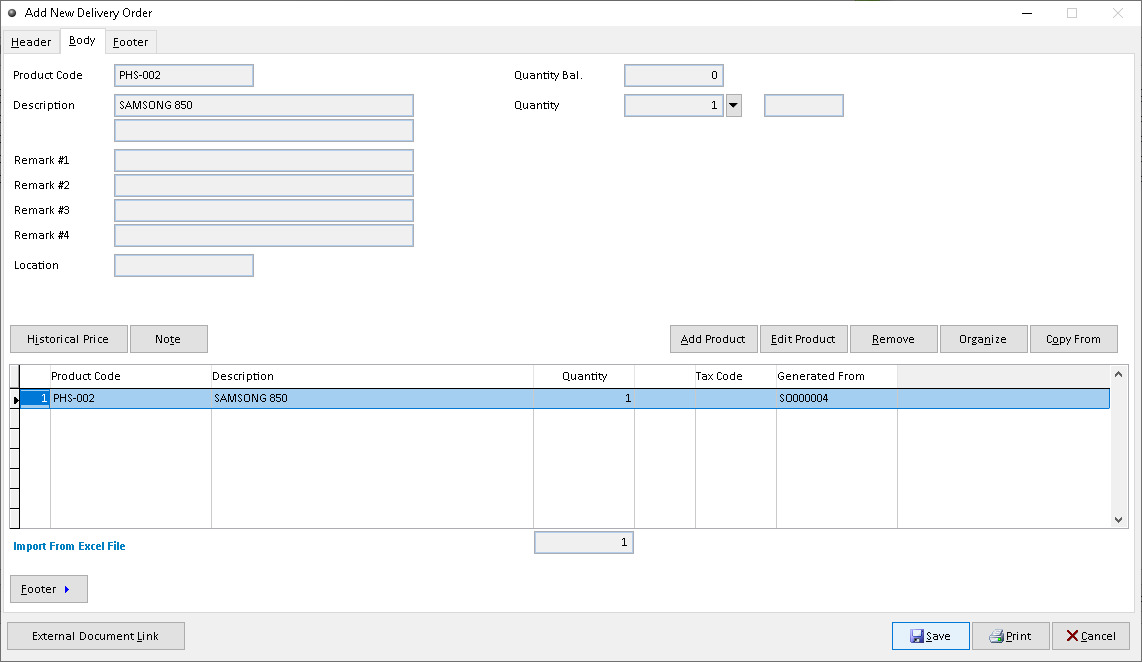Click Edit Product button
This screenshot has width=1142, height=662.
click(803, 339)
